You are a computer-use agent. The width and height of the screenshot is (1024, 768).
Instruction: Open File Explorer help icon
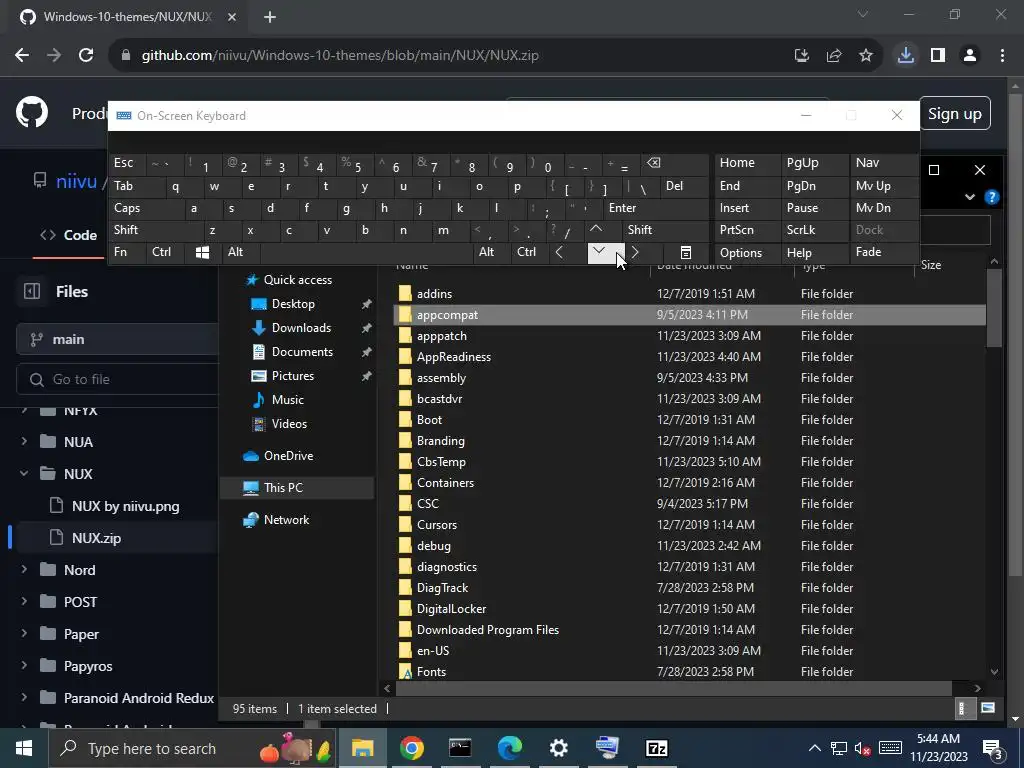click(991, 197)
